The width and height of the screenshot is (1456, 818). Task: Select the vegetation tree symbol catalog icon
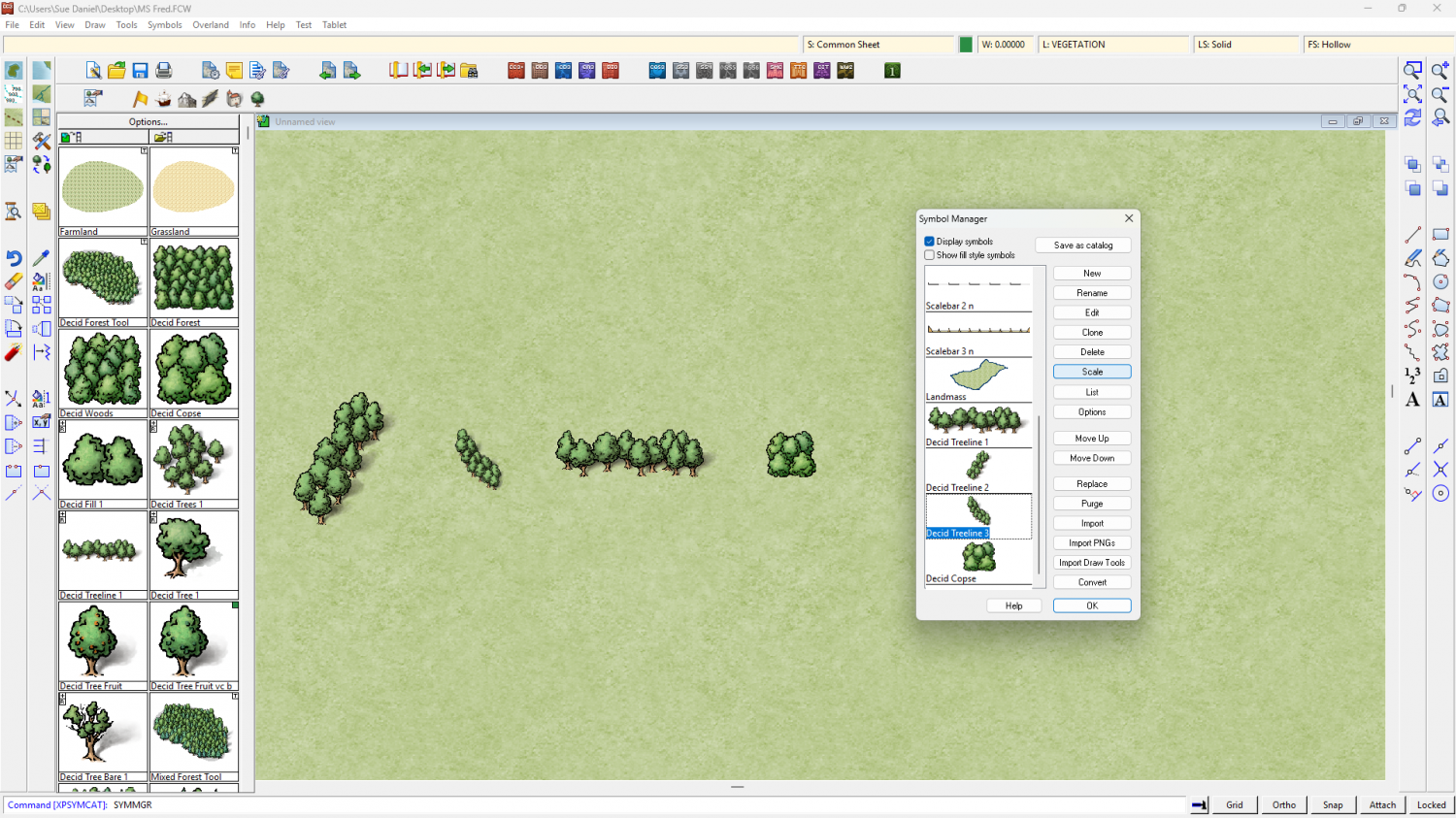coord(257,99)
